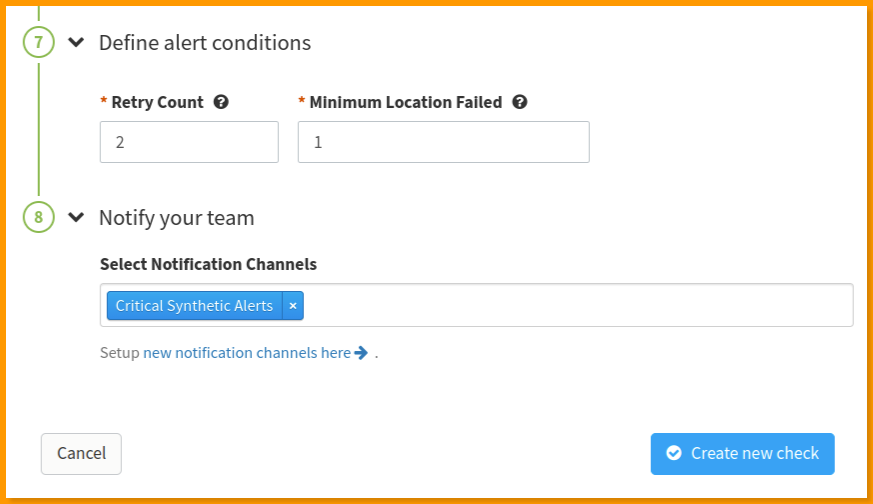Click the Create new check button
The height and width of the screenshot is (504, 873).
pos(743,454)
